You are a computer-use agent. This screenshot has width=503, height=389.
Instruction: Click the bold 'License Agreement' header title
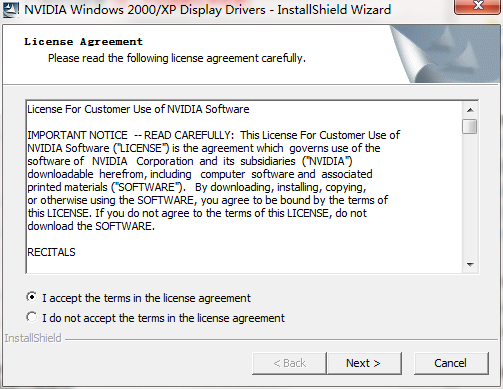tap(83, 42)
